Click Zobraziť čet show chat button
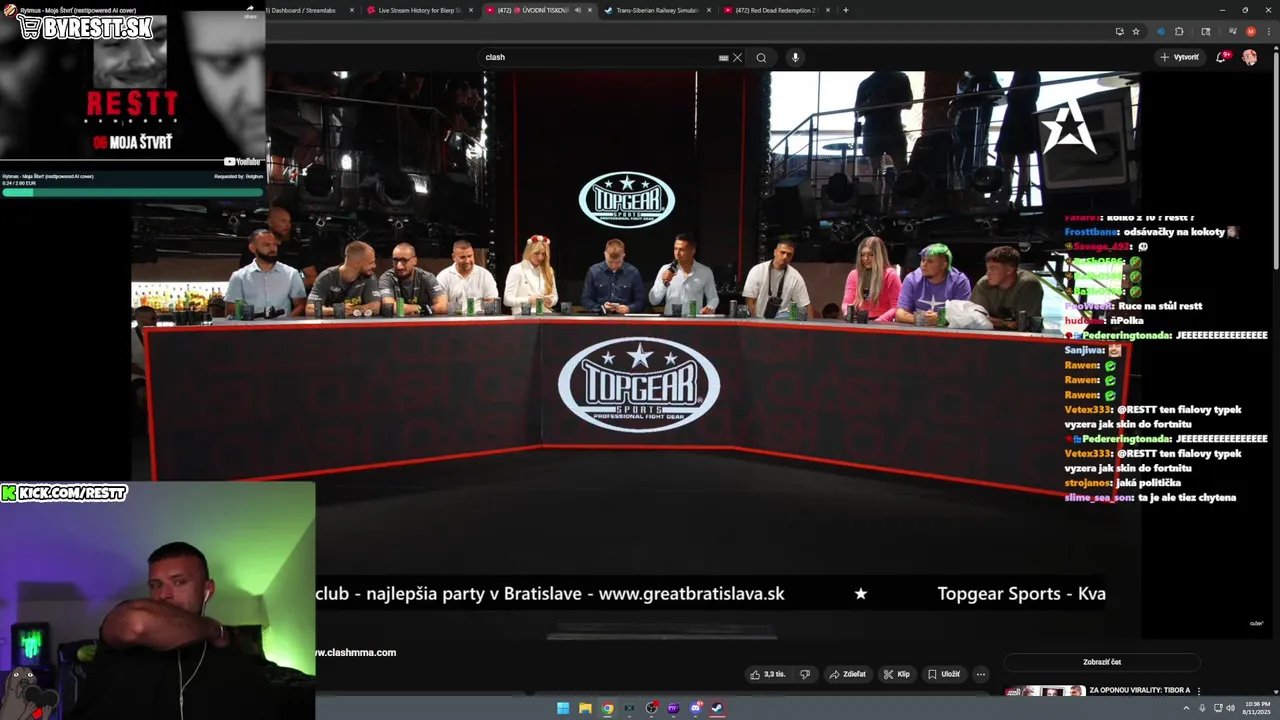 (x=1102, y=662)
